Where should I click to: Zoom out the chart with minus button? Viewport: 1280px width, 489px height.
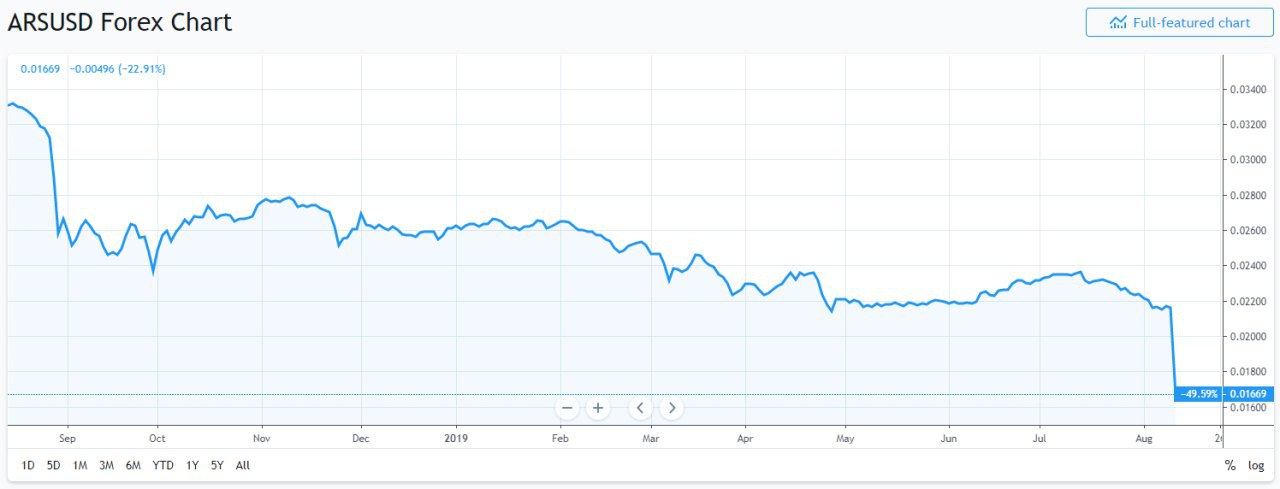[x=568, y=408]
